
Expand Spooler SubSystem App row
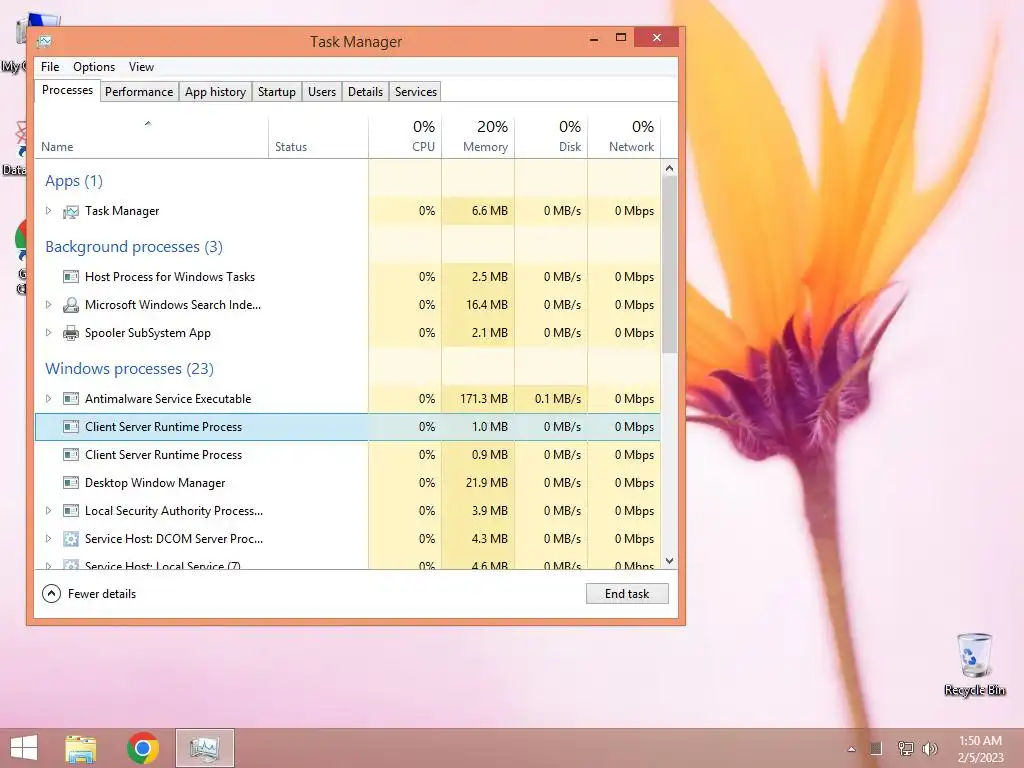[48, 332]
